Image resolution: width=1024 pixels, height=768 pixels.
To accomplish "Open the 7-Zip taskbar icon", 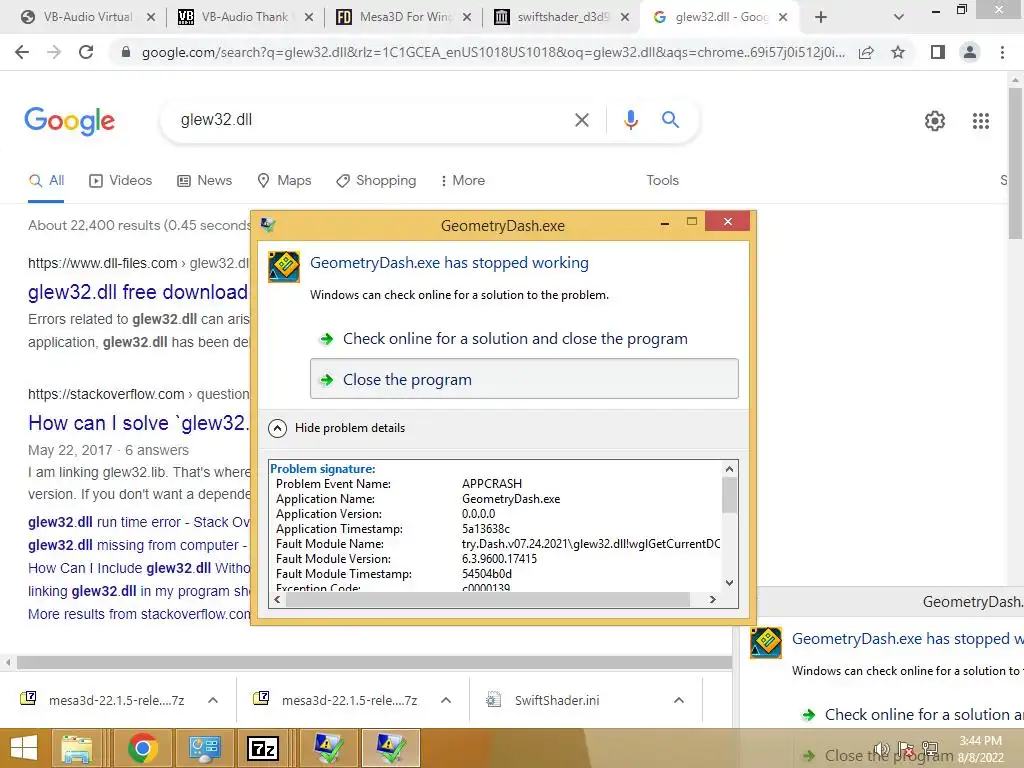I will (x=263, y=748).
